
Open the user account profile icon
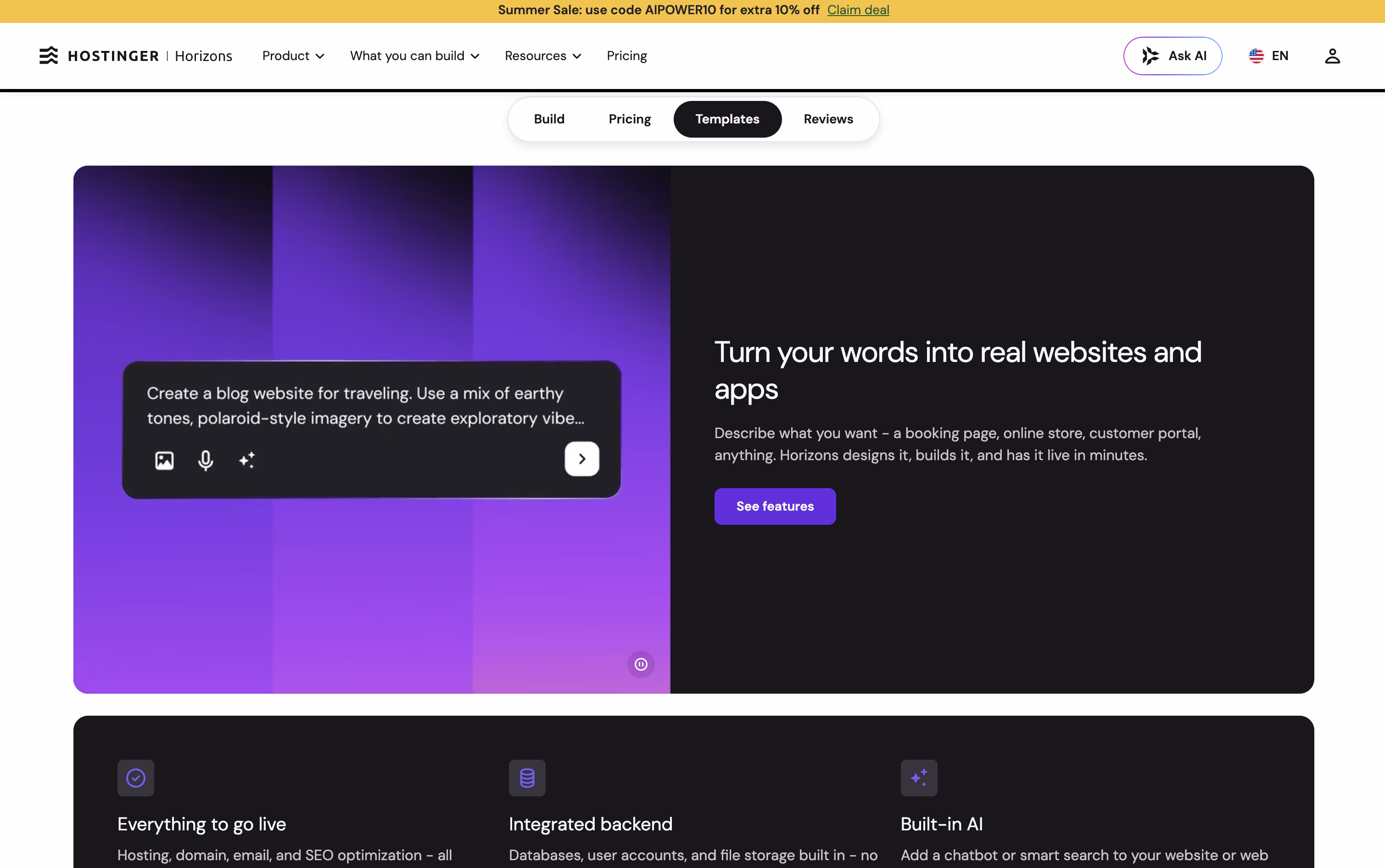[1332, 56]
